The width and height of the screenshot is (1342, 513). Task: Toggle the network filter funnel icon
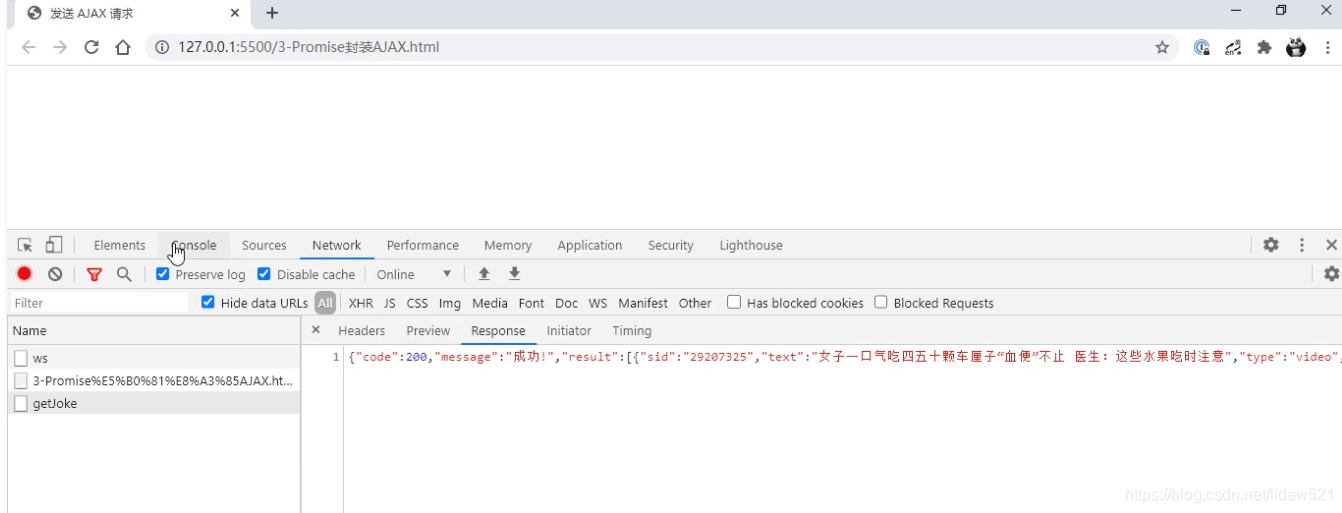click(x=94, y=274)
